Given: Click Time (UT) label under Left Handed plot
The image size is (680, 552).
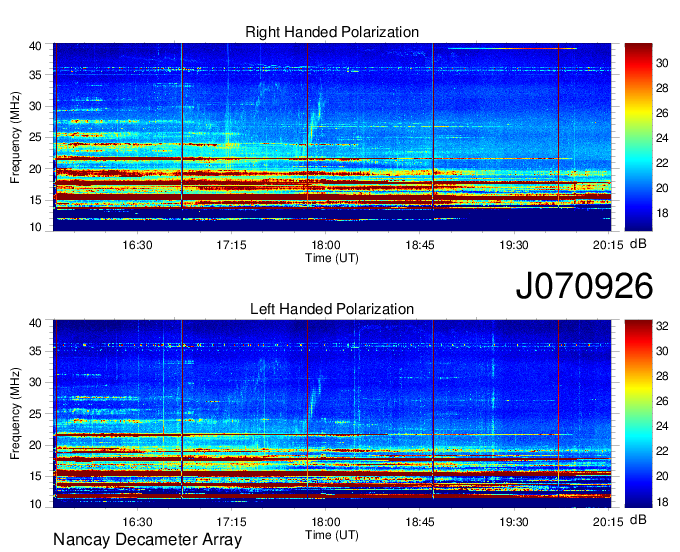Looking at the screenshot, I should pos(332,535).
